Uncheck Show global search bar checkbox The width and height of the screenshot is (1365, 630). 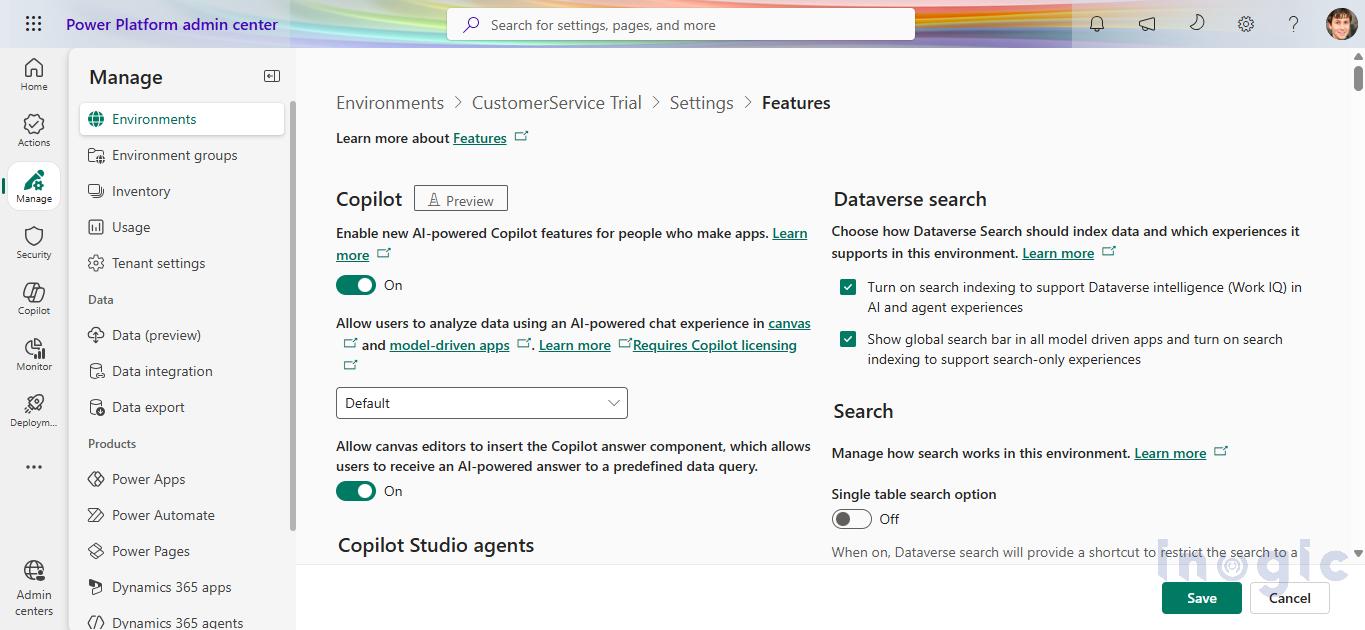848,339
